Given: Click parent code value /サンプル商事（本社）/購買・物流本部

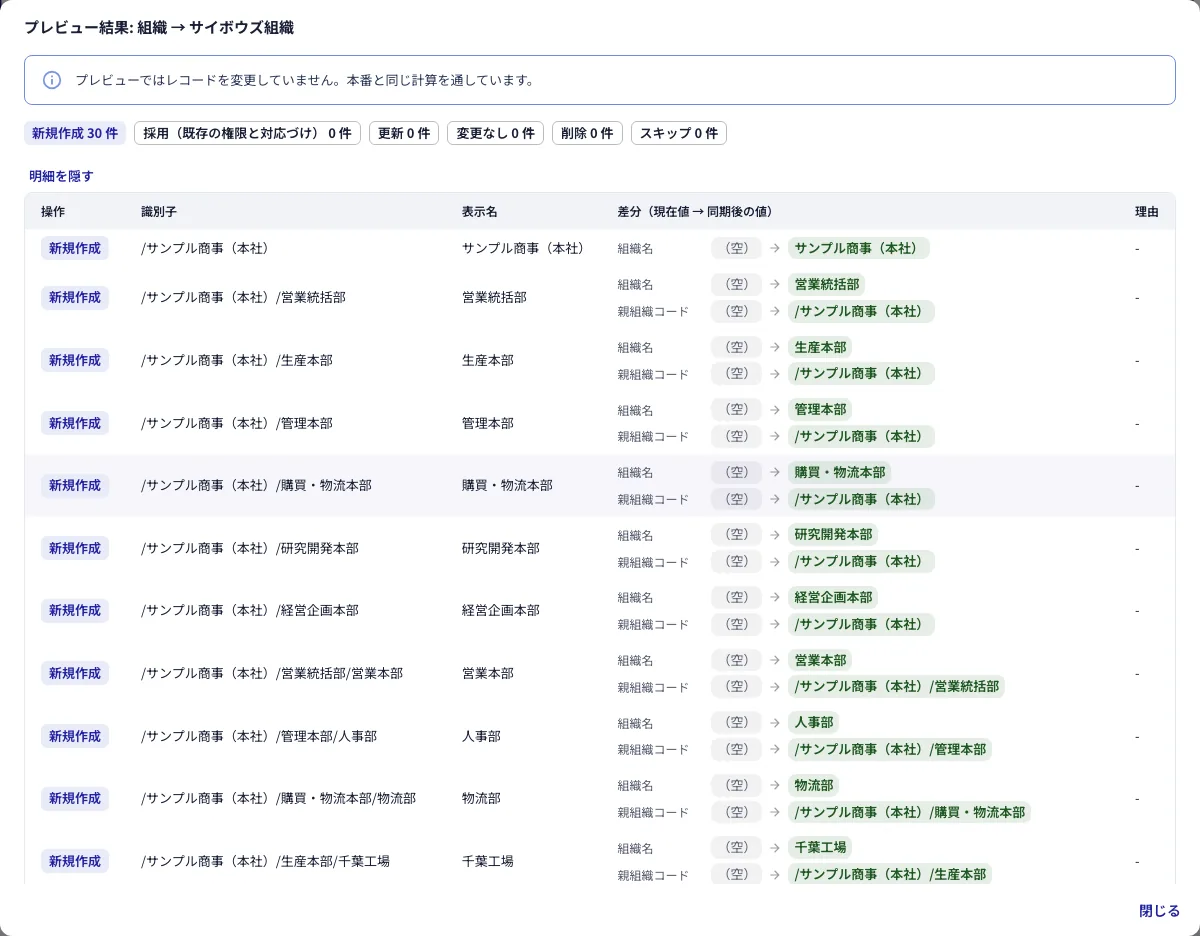Looking at the screenshot, I should (x=910, y=812).
